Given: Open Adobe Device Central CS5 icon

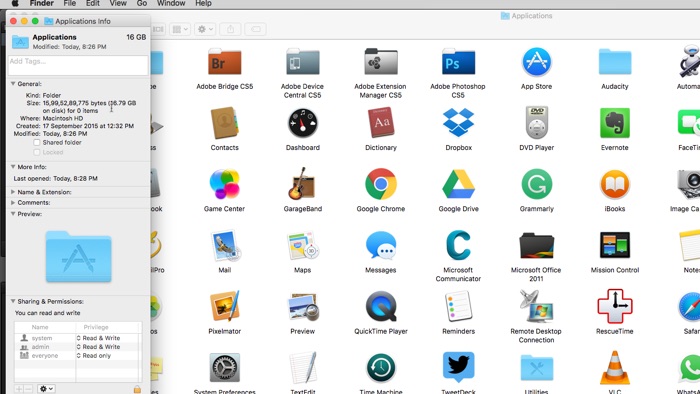Looking at the screenshot, I should click(303, 62).
